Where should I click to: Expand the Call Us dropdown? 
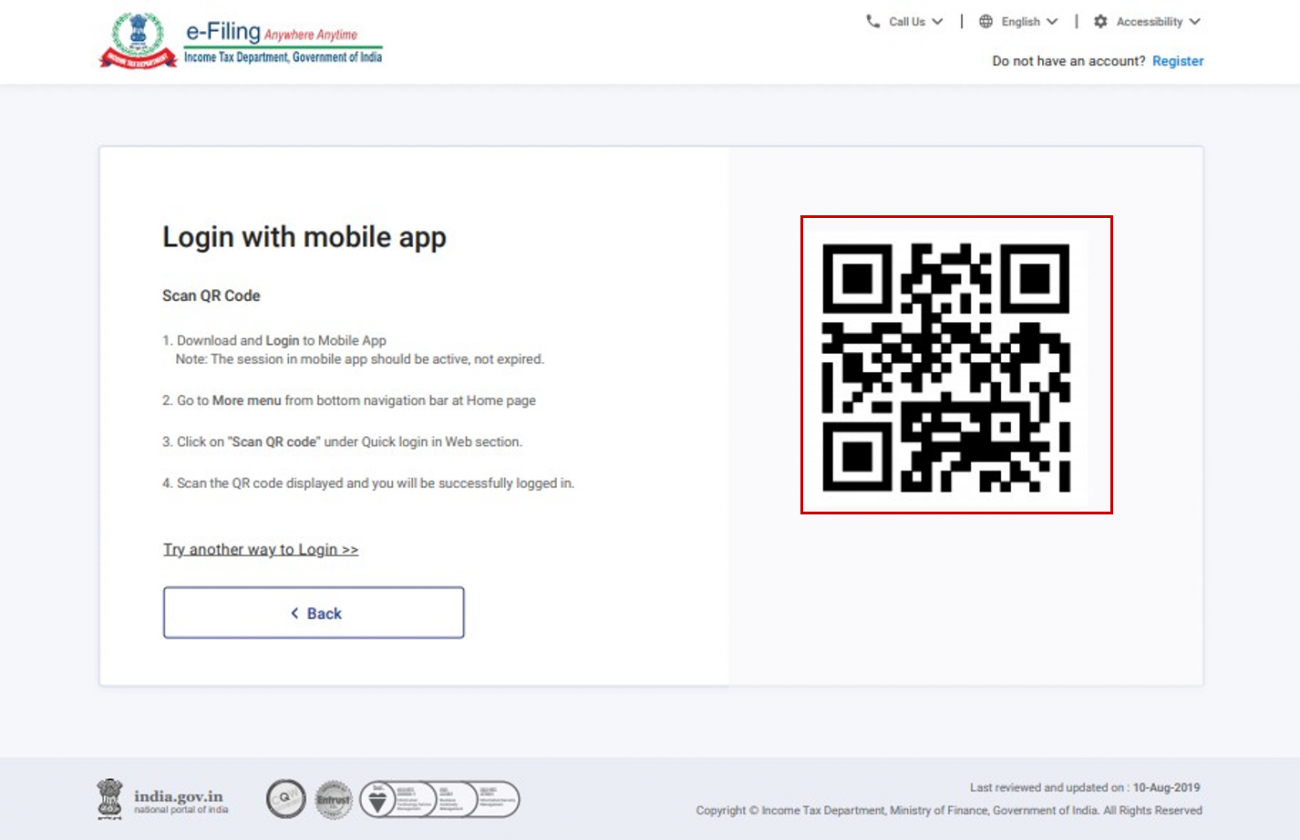906,21
